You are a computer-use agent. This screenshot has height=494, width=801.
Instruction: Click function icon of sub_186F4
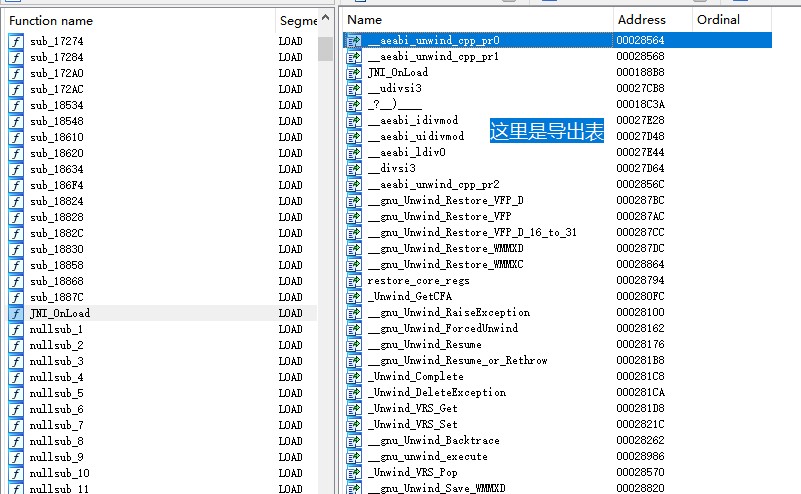16,185
